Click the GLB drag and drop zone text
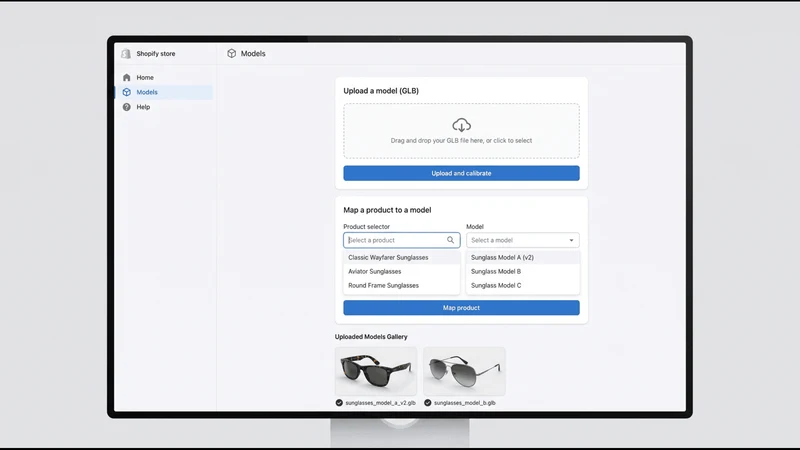Viewport: 800px width, 450px height. tap(461, 140)
